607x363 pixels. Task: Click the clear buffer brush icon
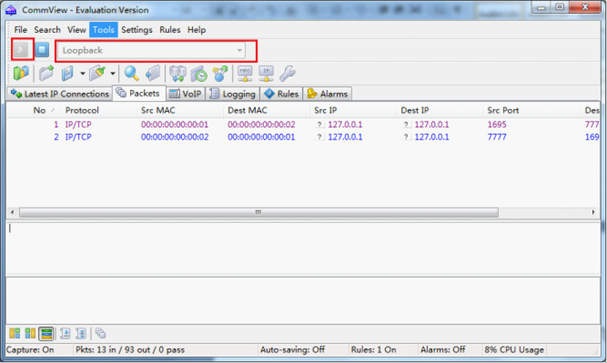coord(98,73)
